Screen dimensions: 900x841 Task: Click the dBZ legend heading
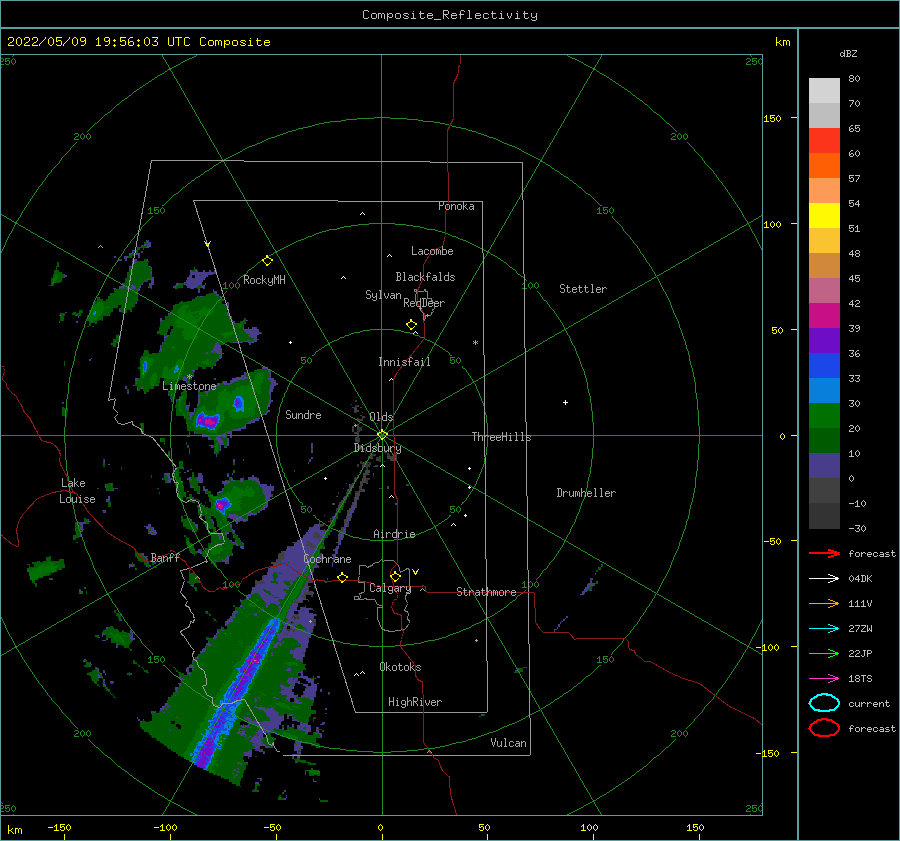click(848, 54)
